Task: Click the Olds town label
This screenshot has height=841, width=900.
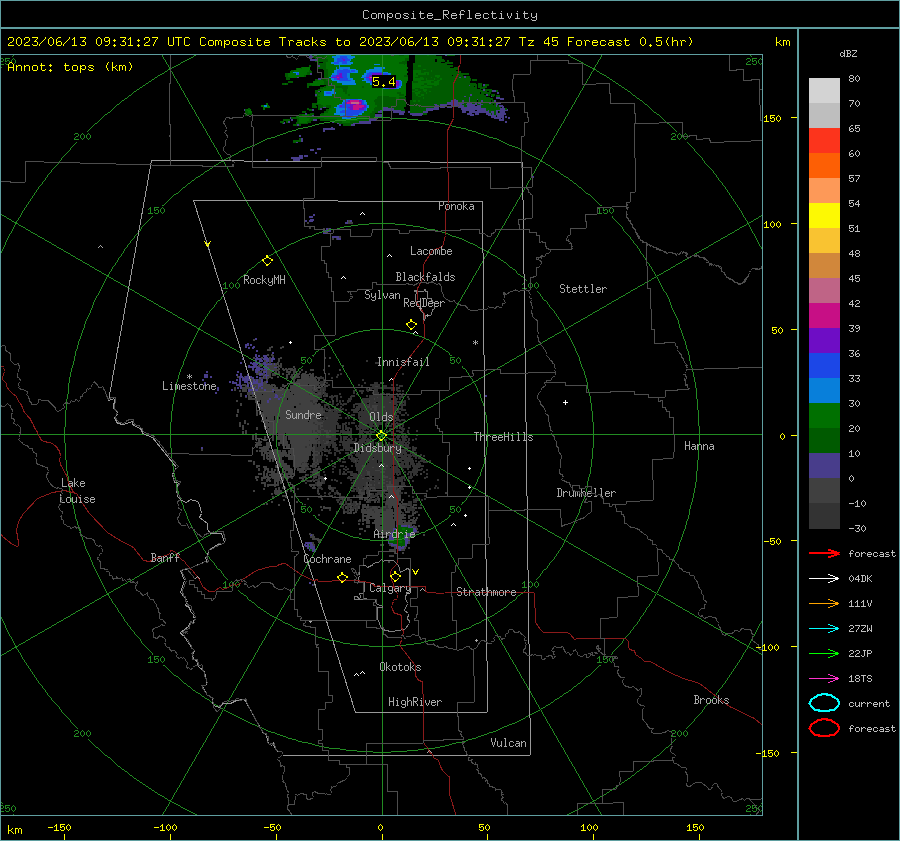Action: coord(381,417)
